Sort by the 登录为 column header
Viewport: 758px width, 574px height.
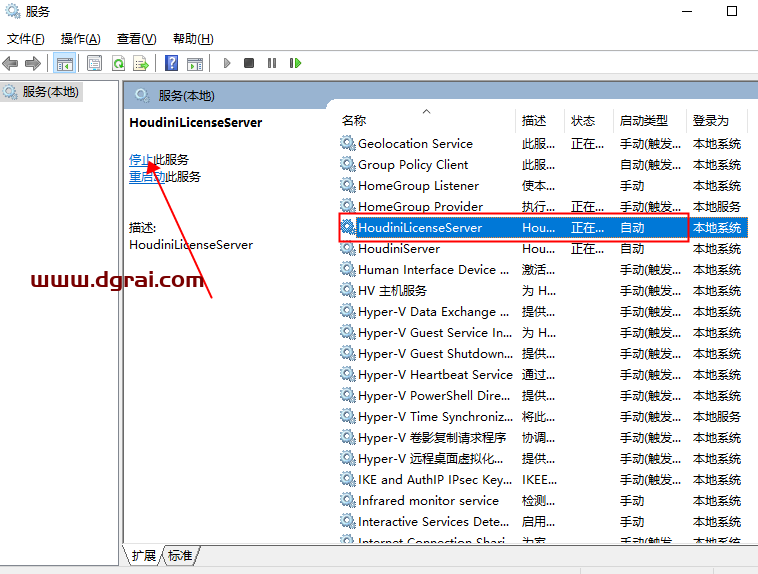pos(711,120)
